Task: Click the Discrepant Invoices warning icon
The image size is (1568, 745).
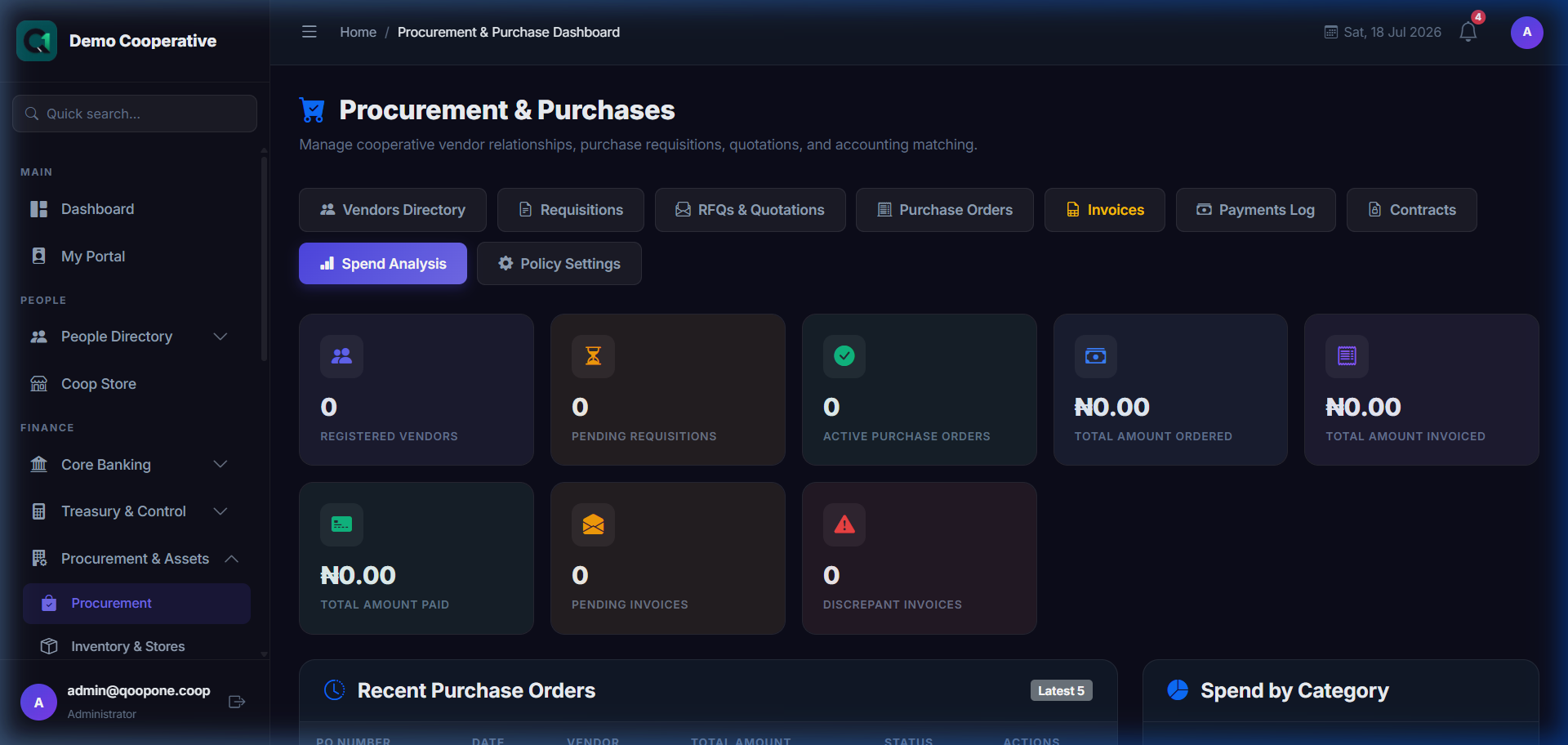Action: click(844, 524)
